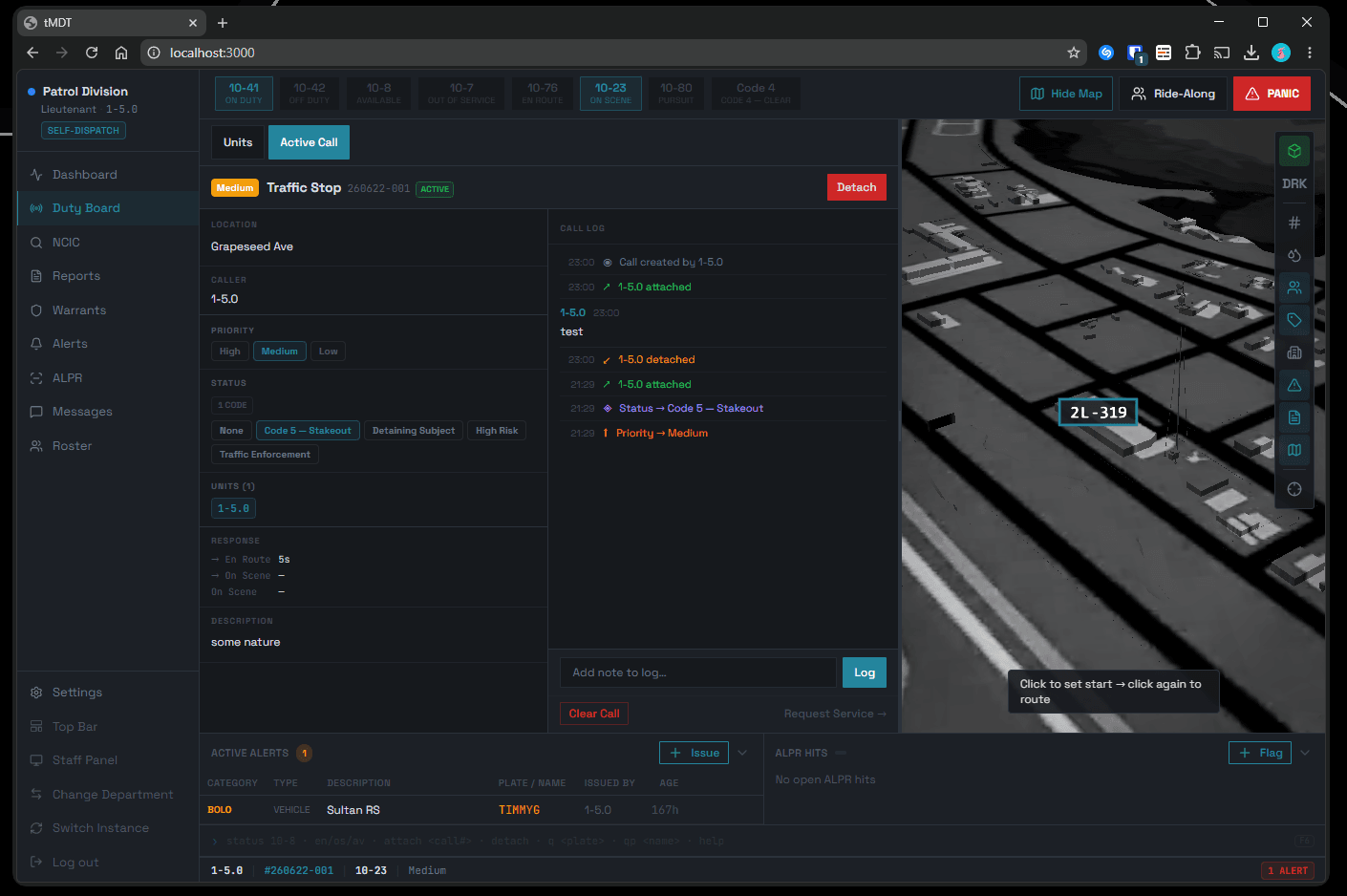Click the Request Service link
Viewport: 1347px width, 896px height.
click(835, 714)
